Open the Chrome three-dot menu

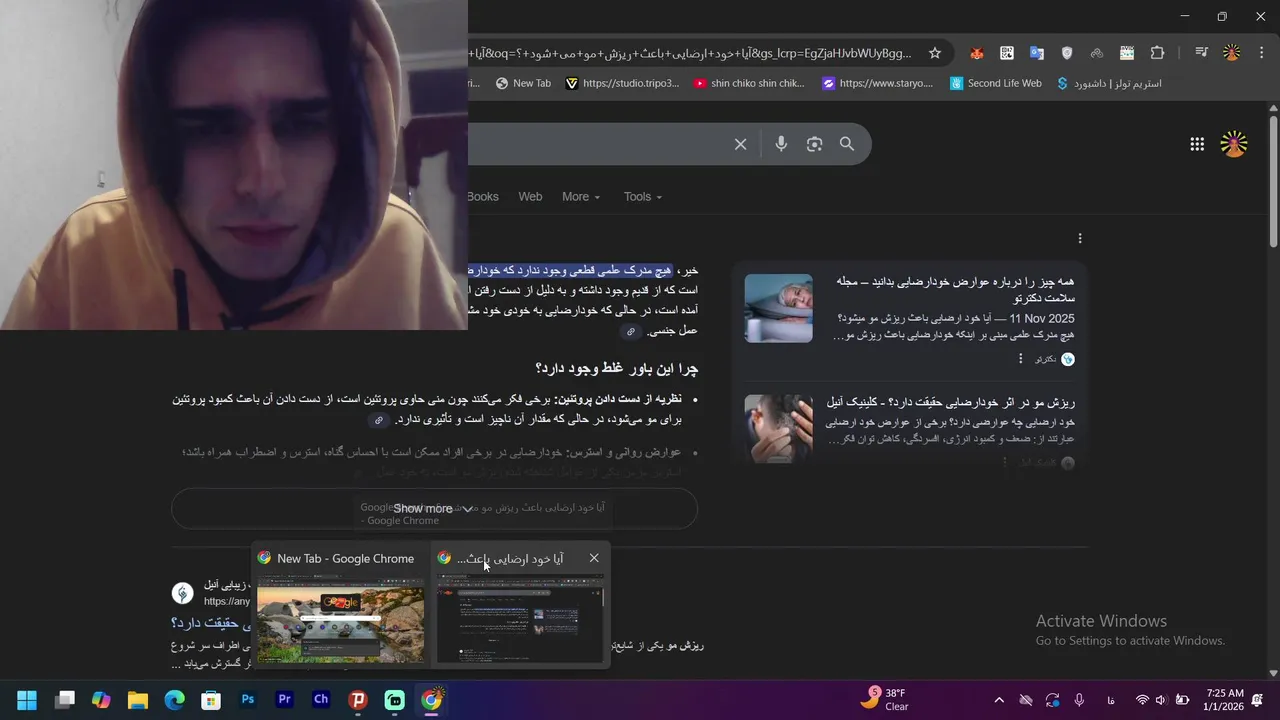(1261, 53)
